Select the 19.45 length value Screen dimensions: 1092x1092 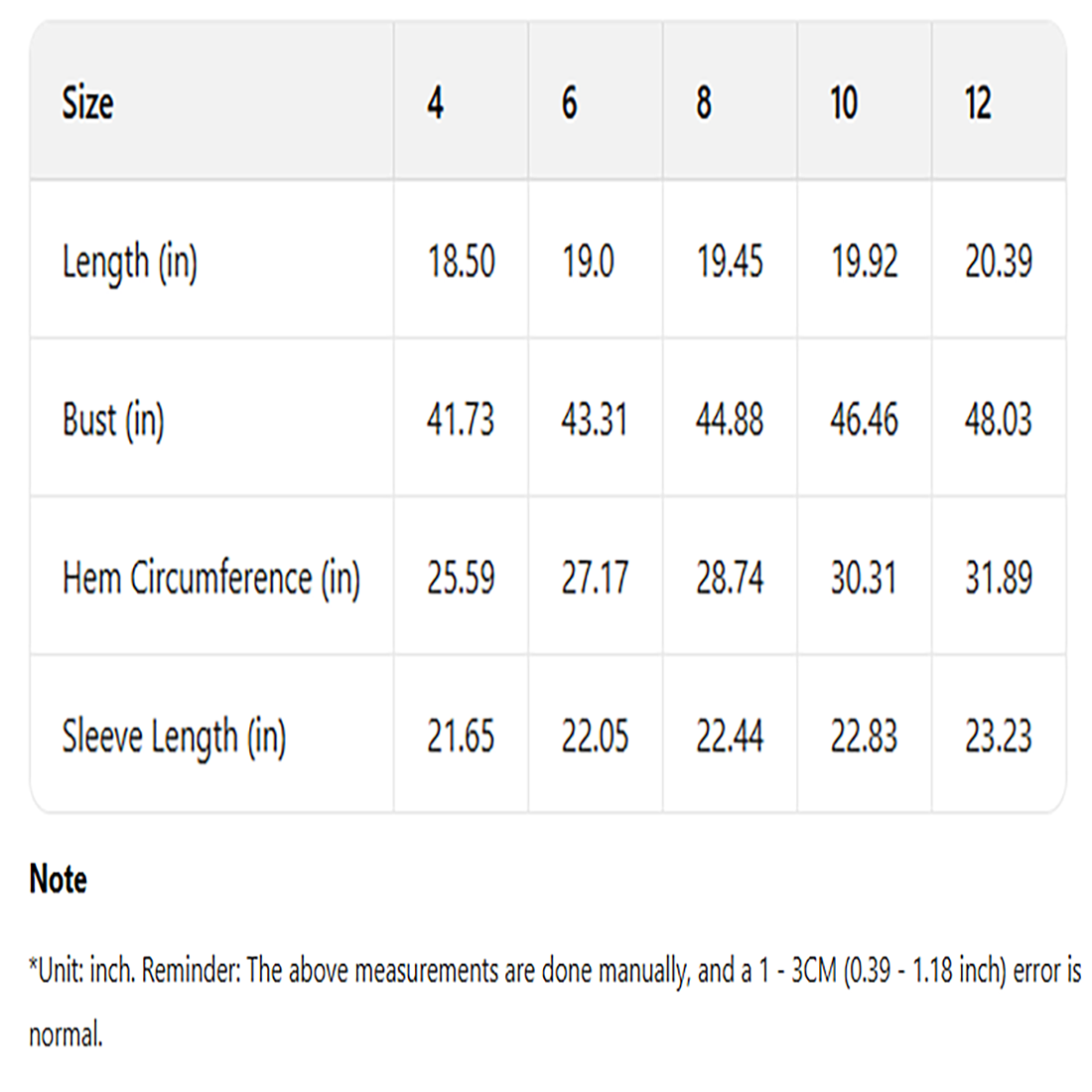(x=730, y=262)
